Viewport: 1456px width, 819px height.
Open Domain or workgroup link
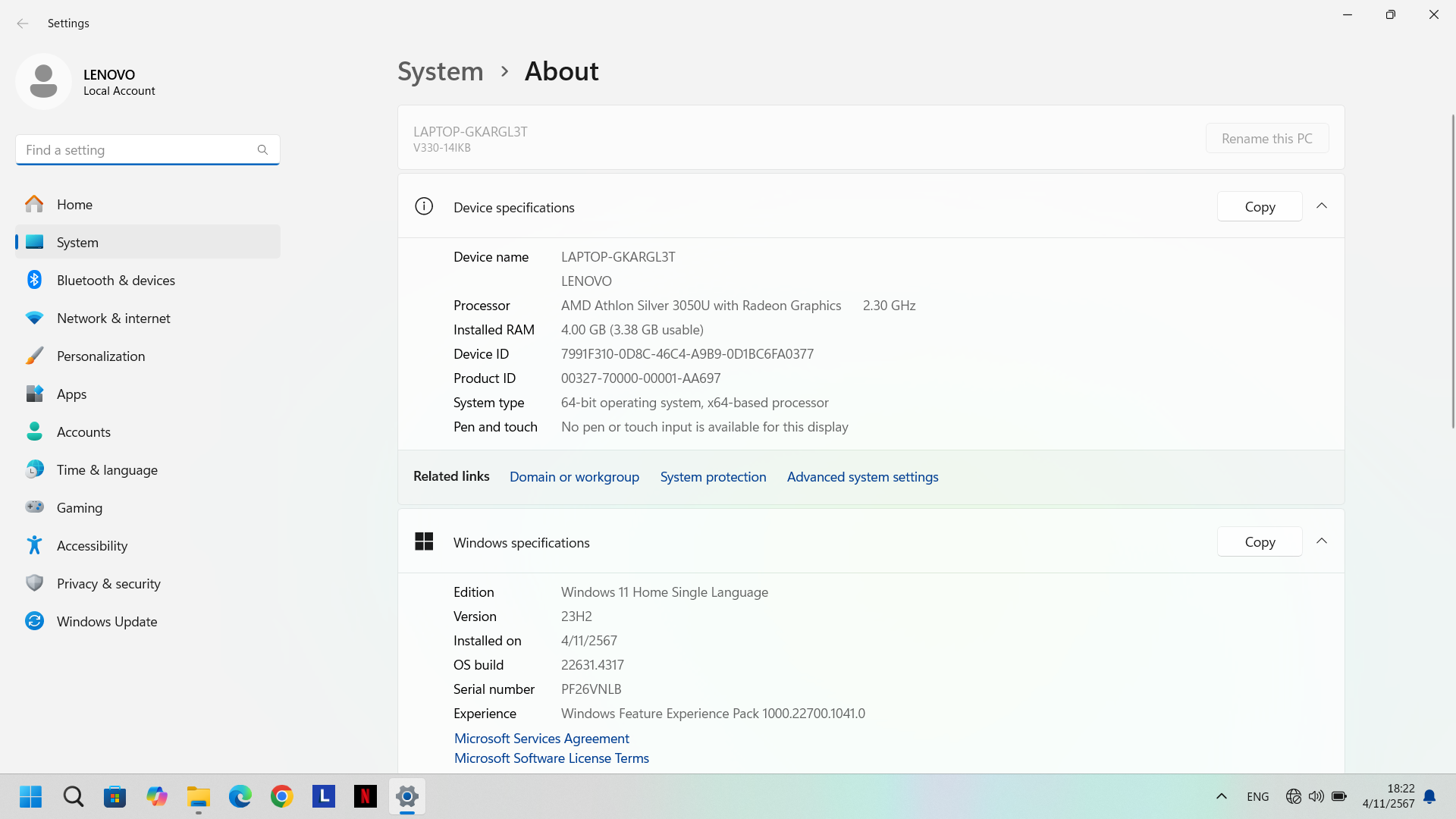tap(574, 477)
